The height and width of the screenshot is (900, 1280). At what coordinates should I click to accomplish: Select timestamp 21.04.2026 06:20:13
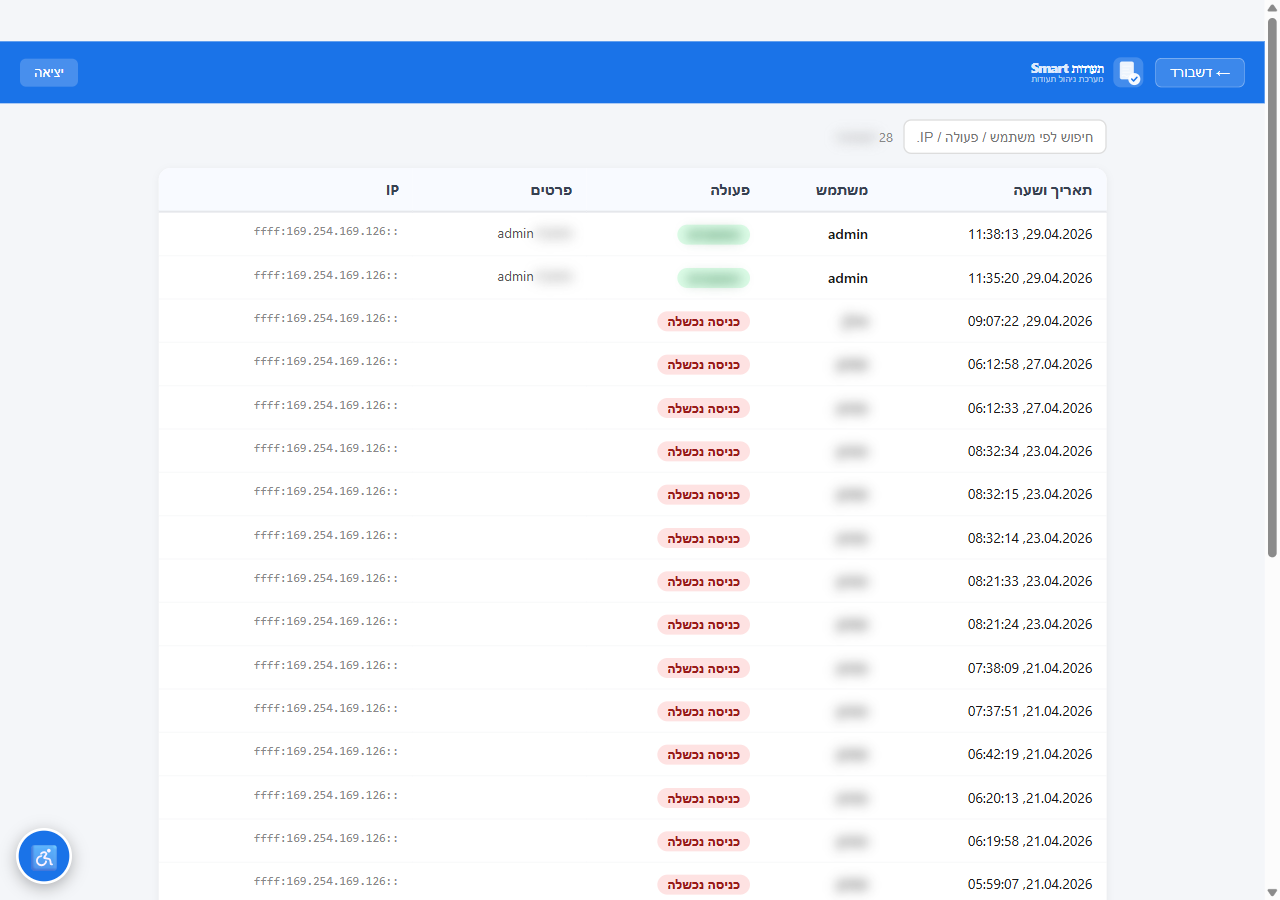point(1030,798)
